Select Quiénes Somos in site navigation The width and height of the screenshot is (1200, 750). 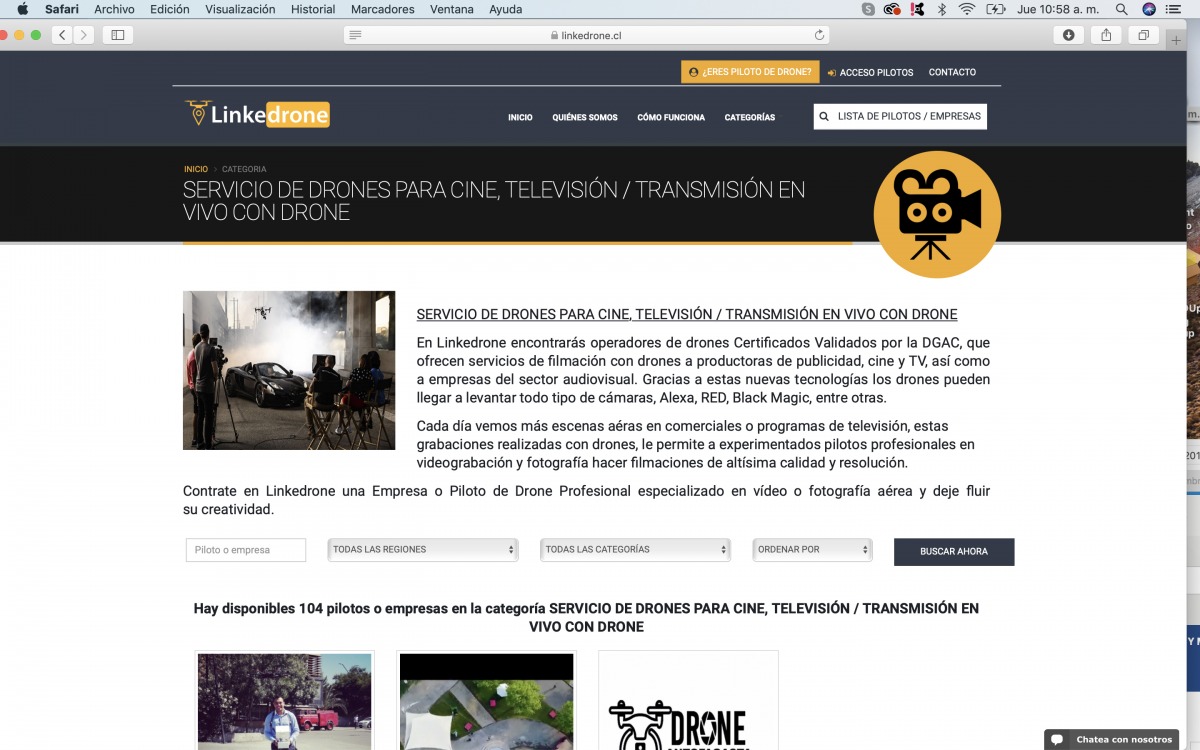coord(585,118)
